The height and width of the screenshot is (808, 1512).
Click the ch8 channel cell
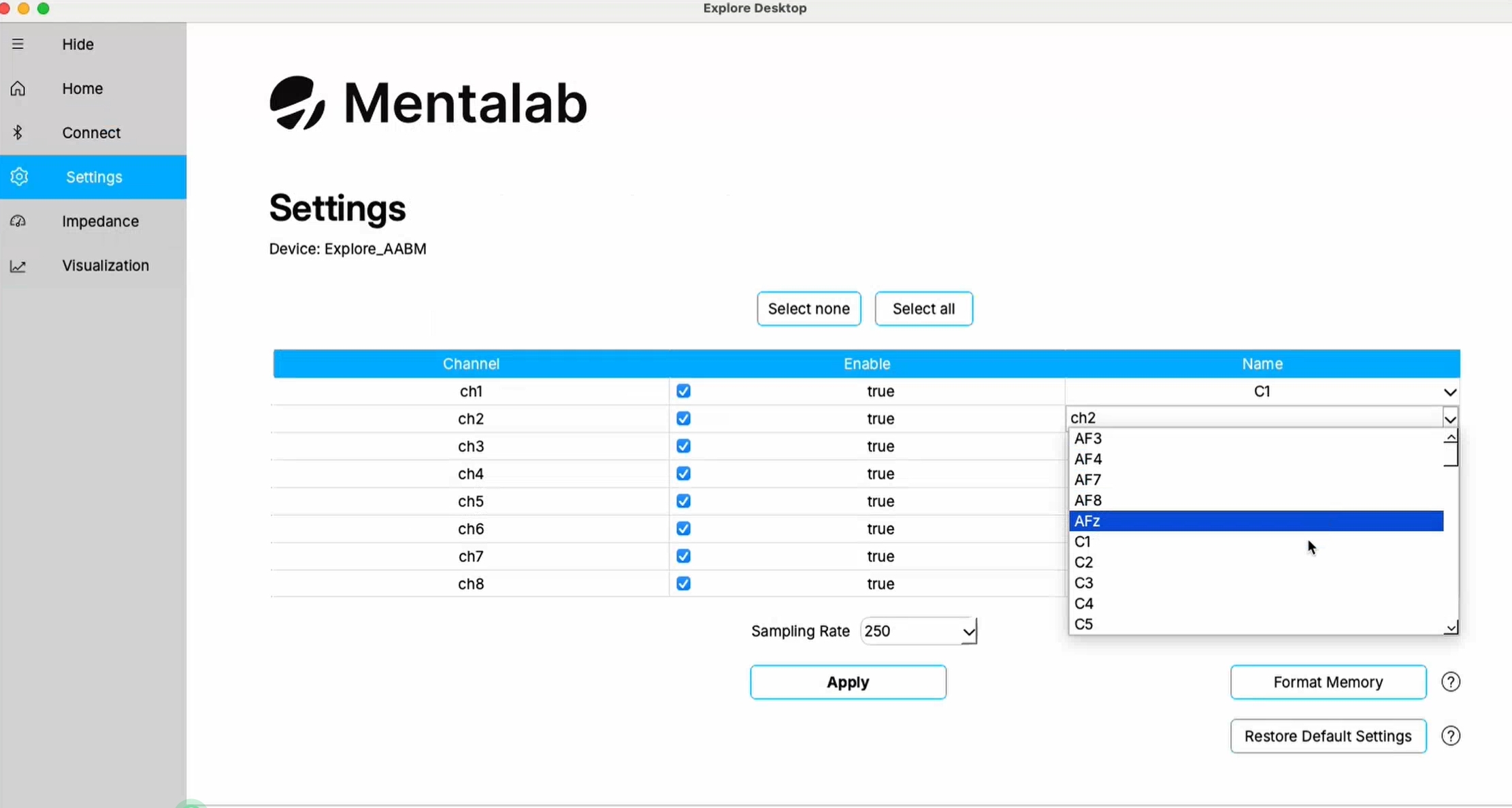tap(471, 584)
